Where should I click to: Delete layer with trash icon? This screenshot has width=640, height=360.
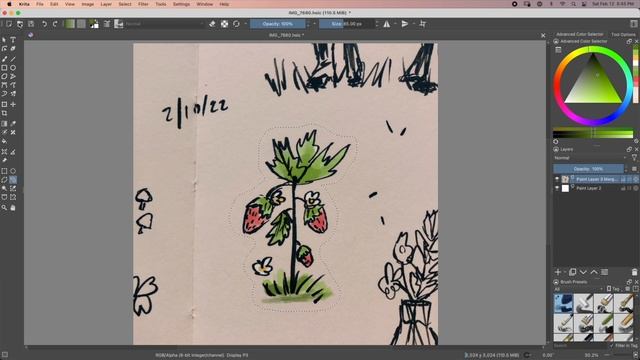(634, 272)
